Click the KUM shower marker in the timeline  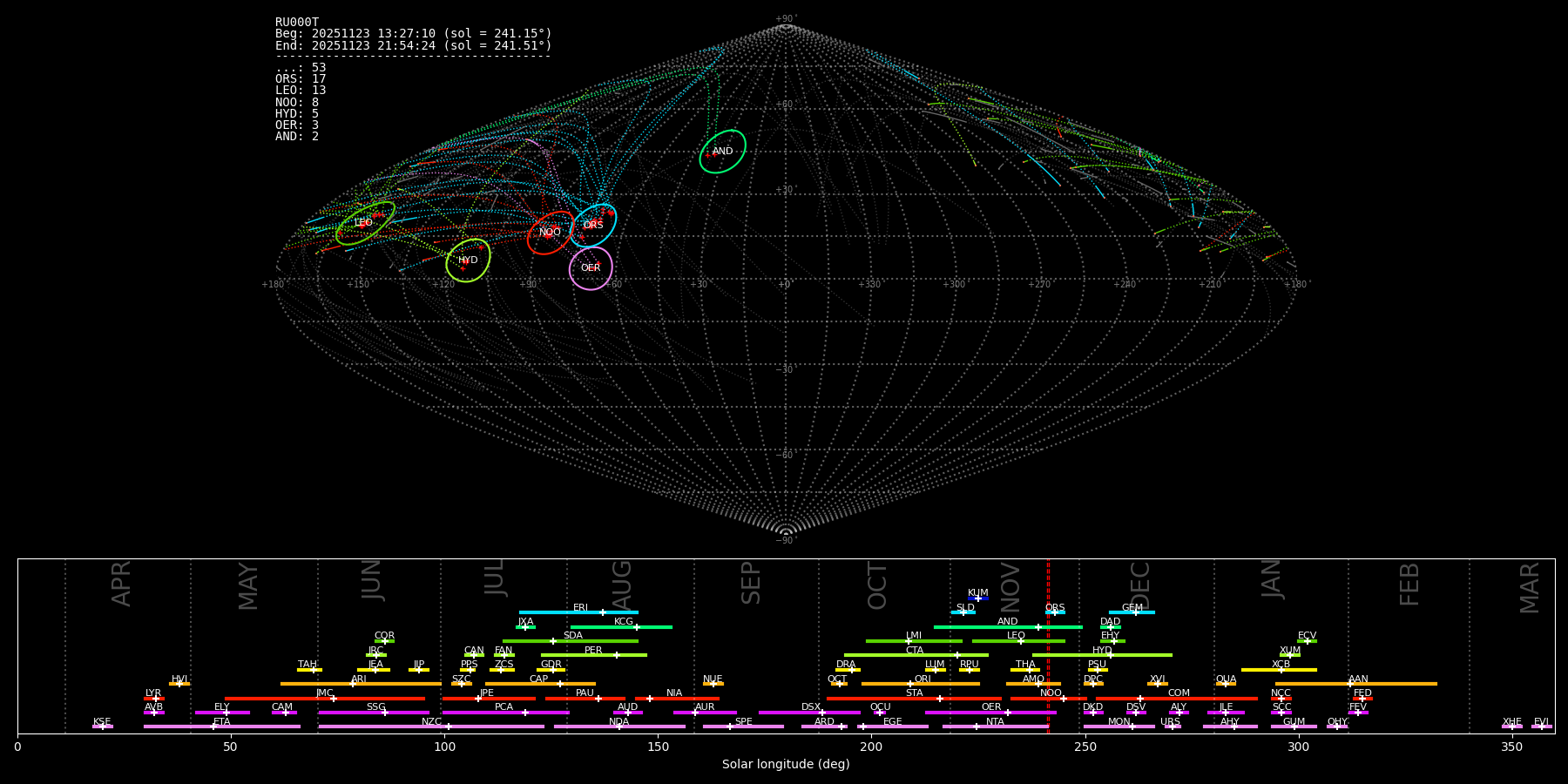coord(977,598)
